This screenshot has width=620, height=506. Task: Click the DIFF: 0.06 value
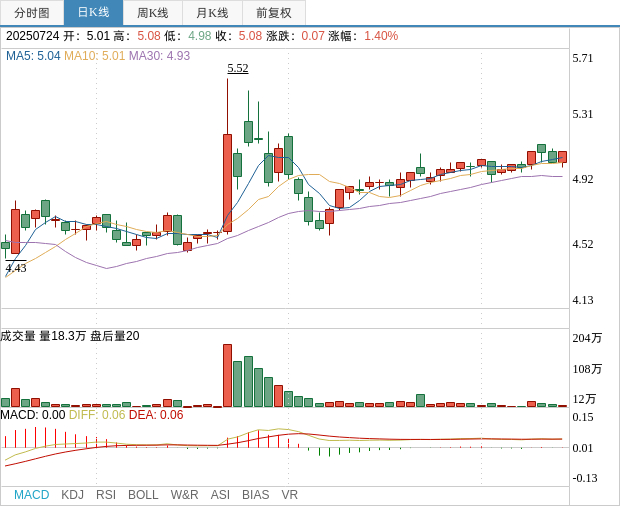[x=97, y=415]
